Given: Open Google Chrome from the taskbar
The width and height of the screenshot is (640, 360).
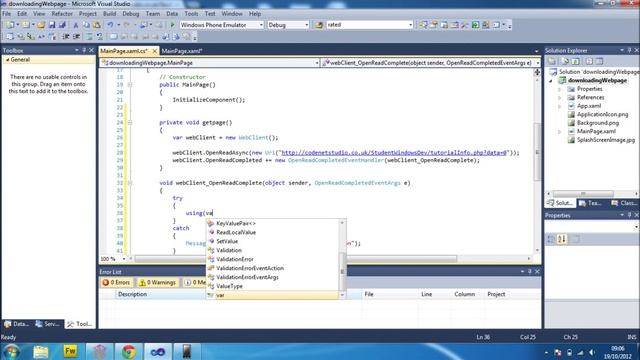Looking at the screenshot, I should pyautogui.click(x=128, y=351).
